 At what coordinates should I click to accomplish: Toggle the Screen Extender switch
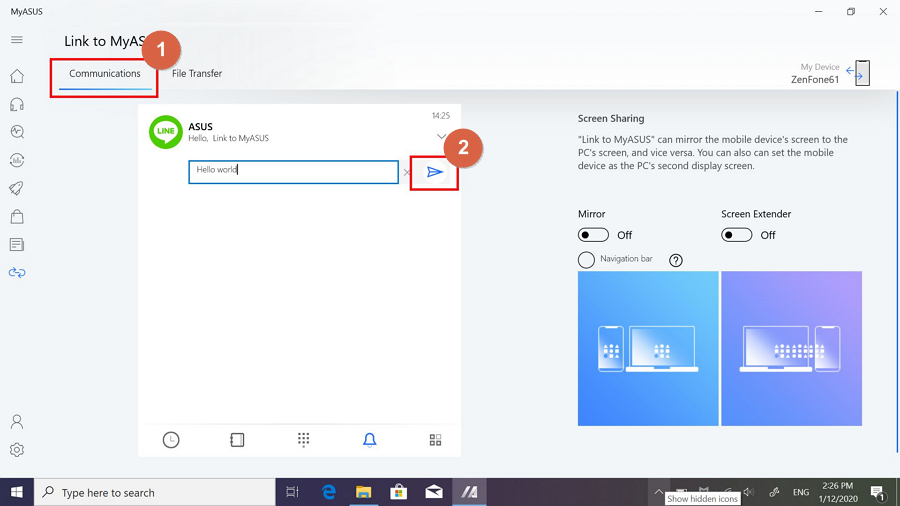click(736, 235)
